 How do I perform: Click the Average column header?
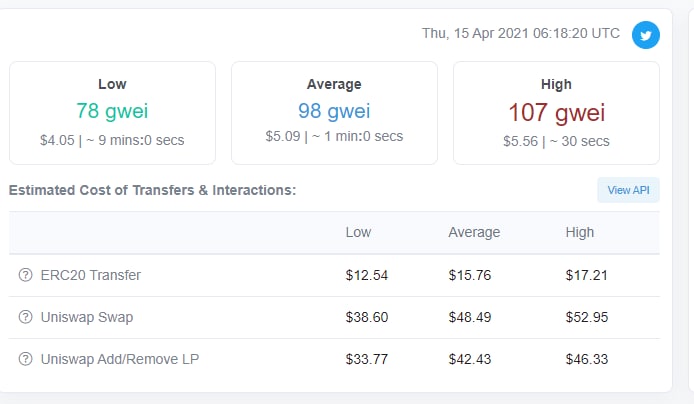point(474,232)
